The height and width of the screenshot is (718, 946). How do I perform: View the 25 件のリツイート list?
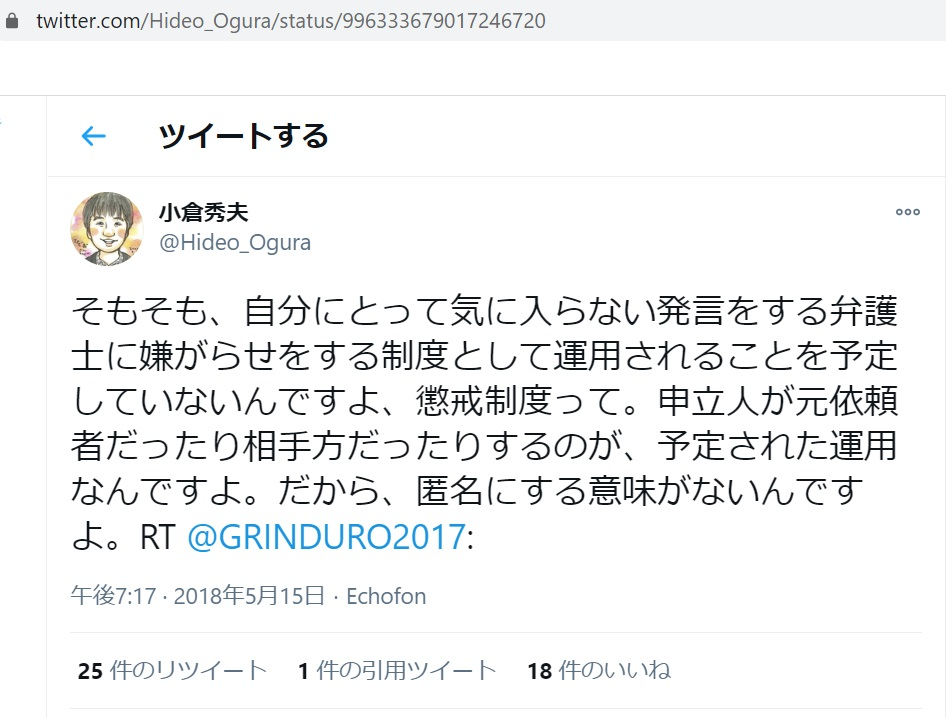(x=172, y=670)
